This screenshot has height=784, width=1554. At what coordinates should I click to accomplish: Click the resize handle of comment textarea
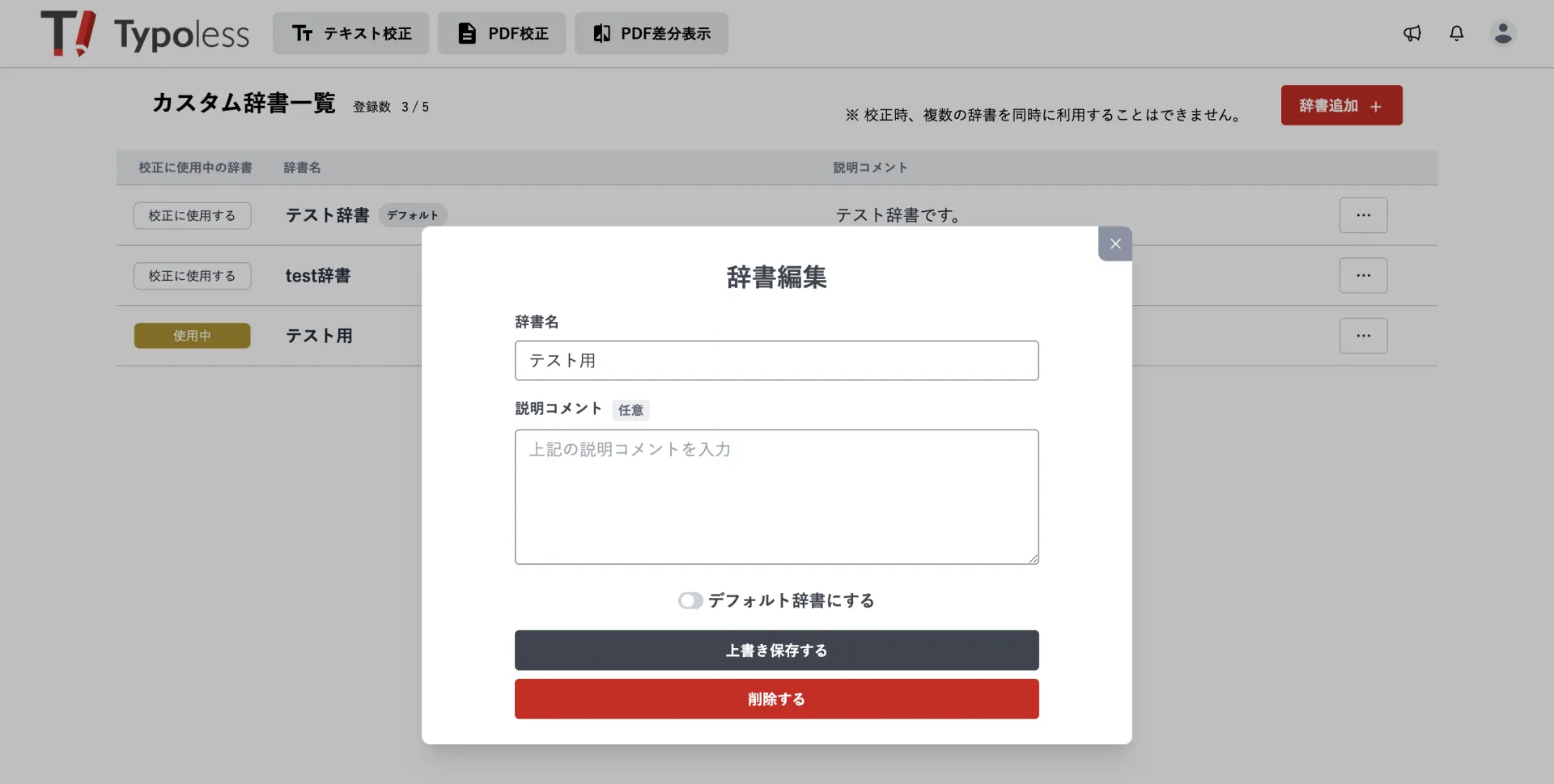point(1034,558)
